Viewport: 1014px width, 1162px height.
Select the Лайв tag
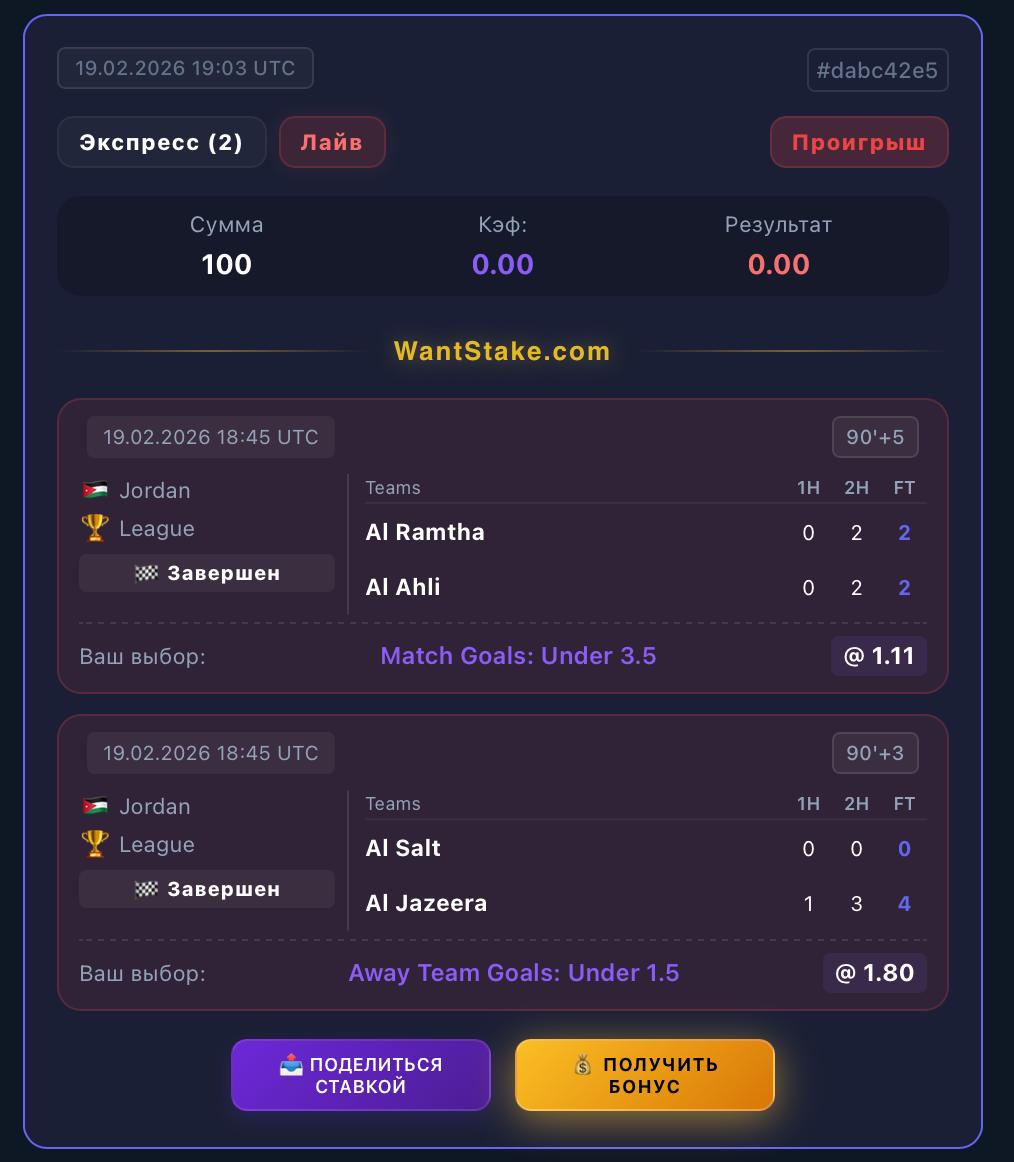332,142
